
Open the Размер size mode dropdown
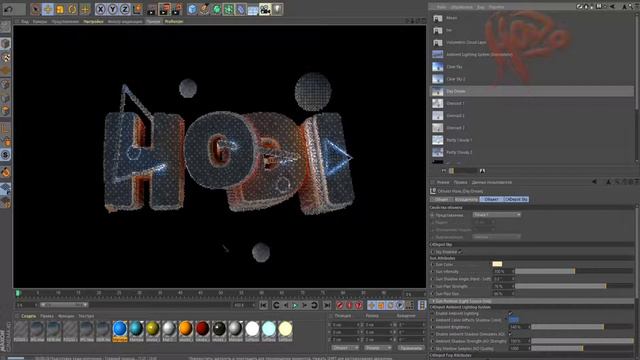[x=377, y=348]
